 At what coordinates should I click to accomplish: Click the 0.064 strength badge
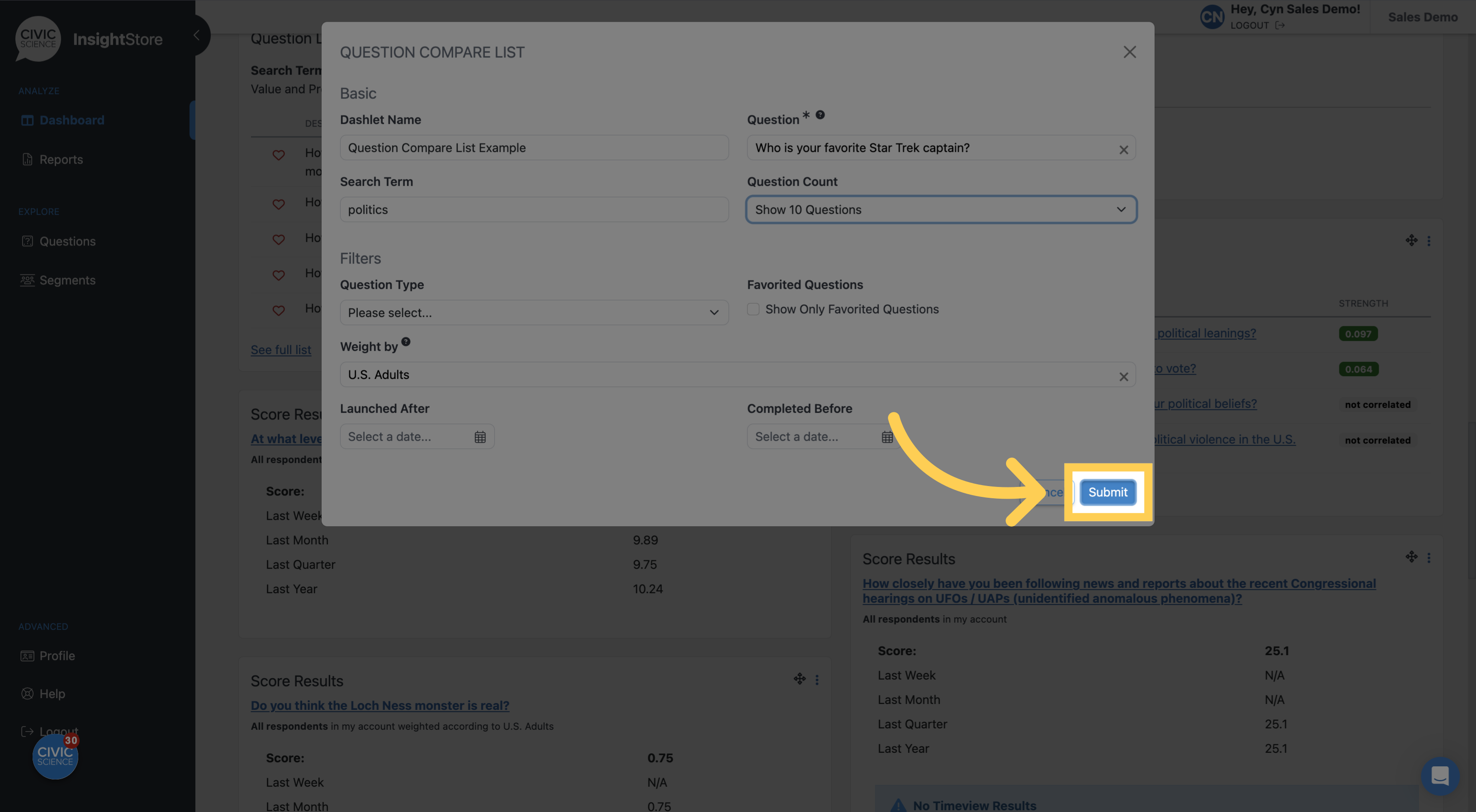pos(1358,369)
